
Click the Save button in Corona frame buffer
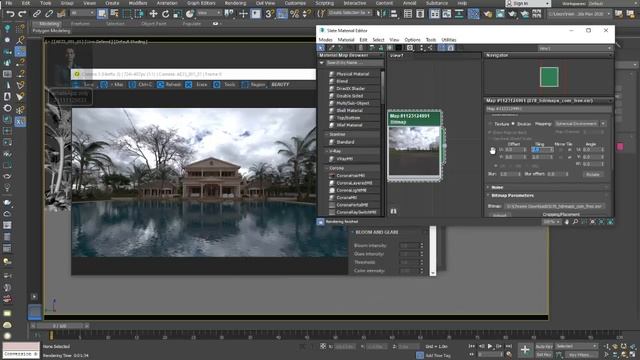point(84,84)
